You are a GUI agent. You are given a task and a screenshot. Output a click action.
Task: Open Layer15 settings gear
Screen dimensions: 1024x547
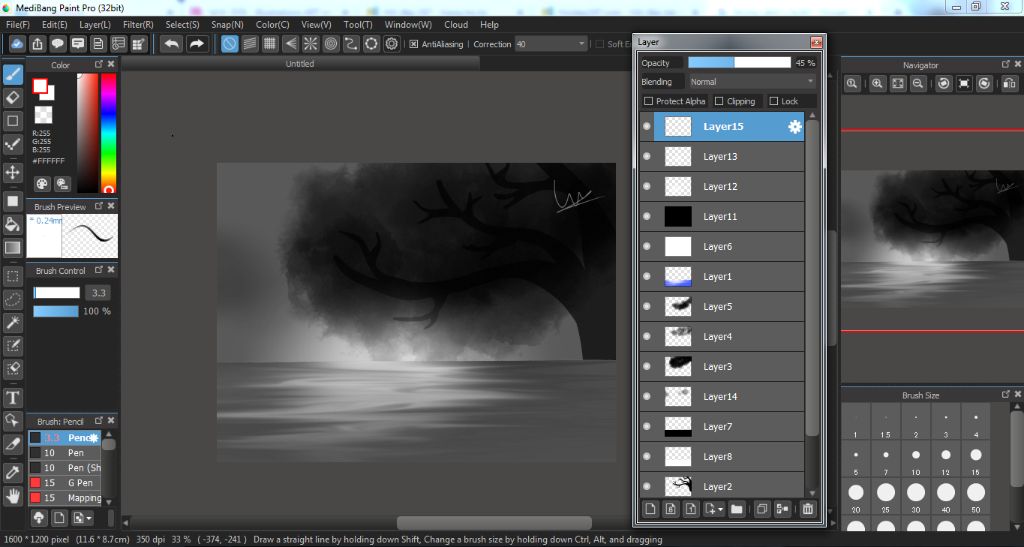coord(794,127)
